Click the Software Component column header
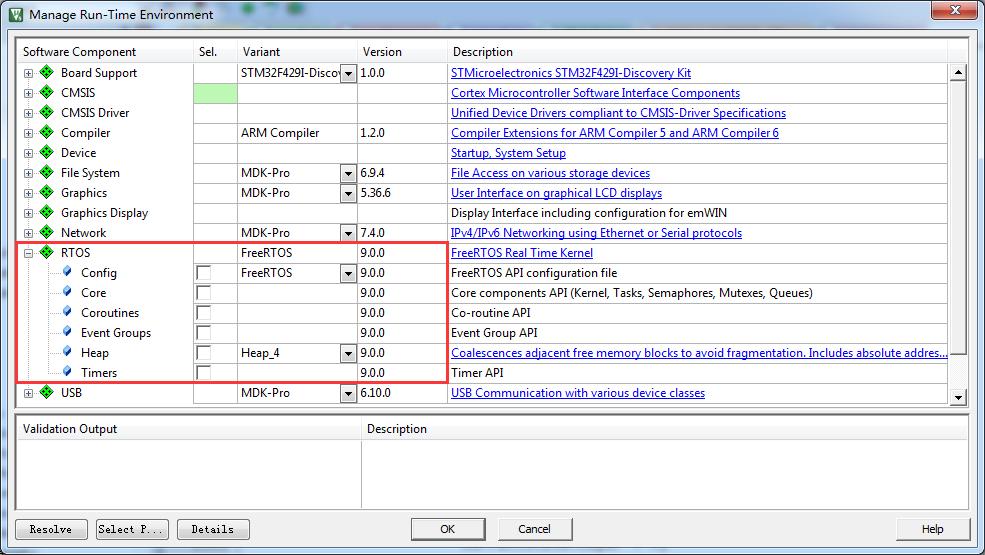Image resolution: width=985 pixels, height=555 pixels. tap(105, 52)
